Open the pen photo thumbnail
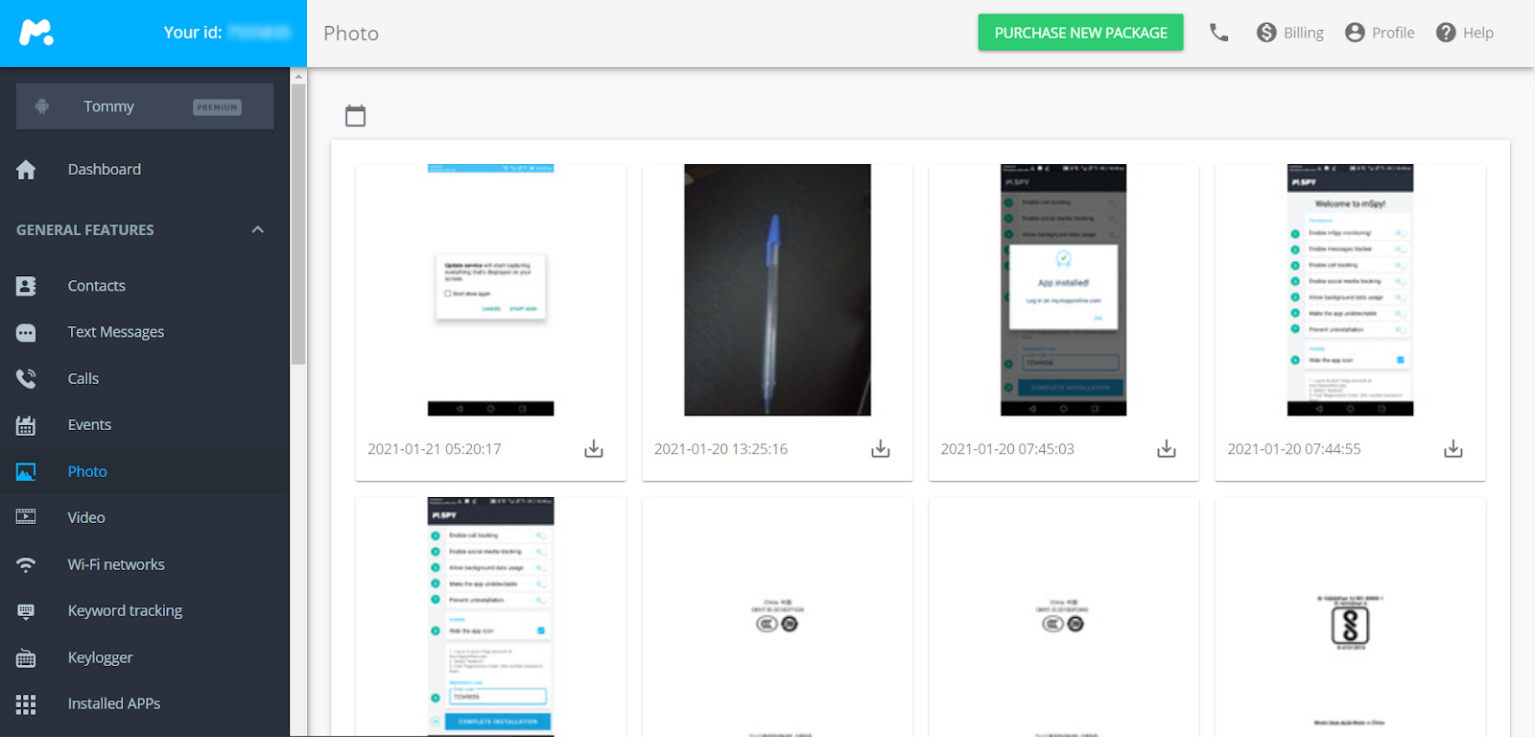Image resolution: width=1535 pixels, height=737 pixels. (776, 290)
